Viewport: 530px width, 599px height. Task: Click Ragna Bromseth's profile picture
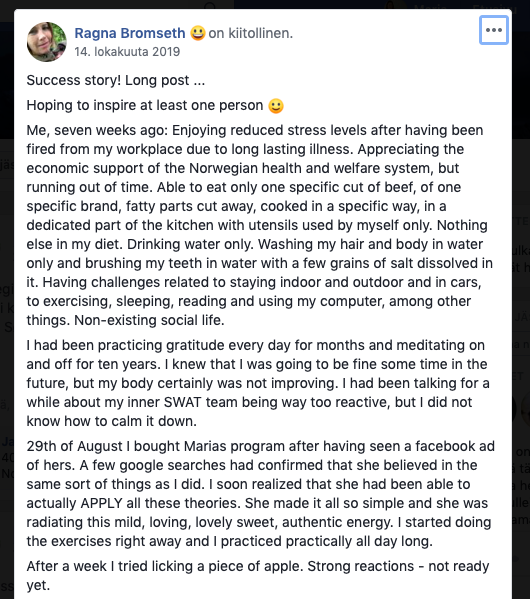47,42
